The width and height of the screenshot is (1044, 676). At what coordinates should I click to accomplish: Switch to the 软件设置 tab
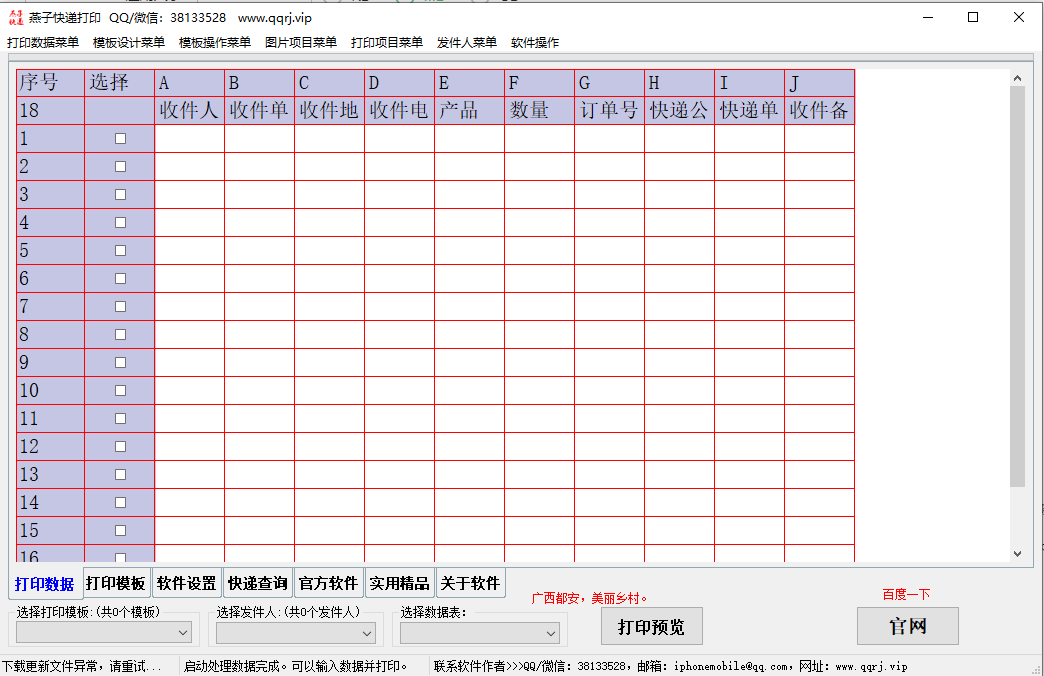pyautogui.click(x=186, y=583)
